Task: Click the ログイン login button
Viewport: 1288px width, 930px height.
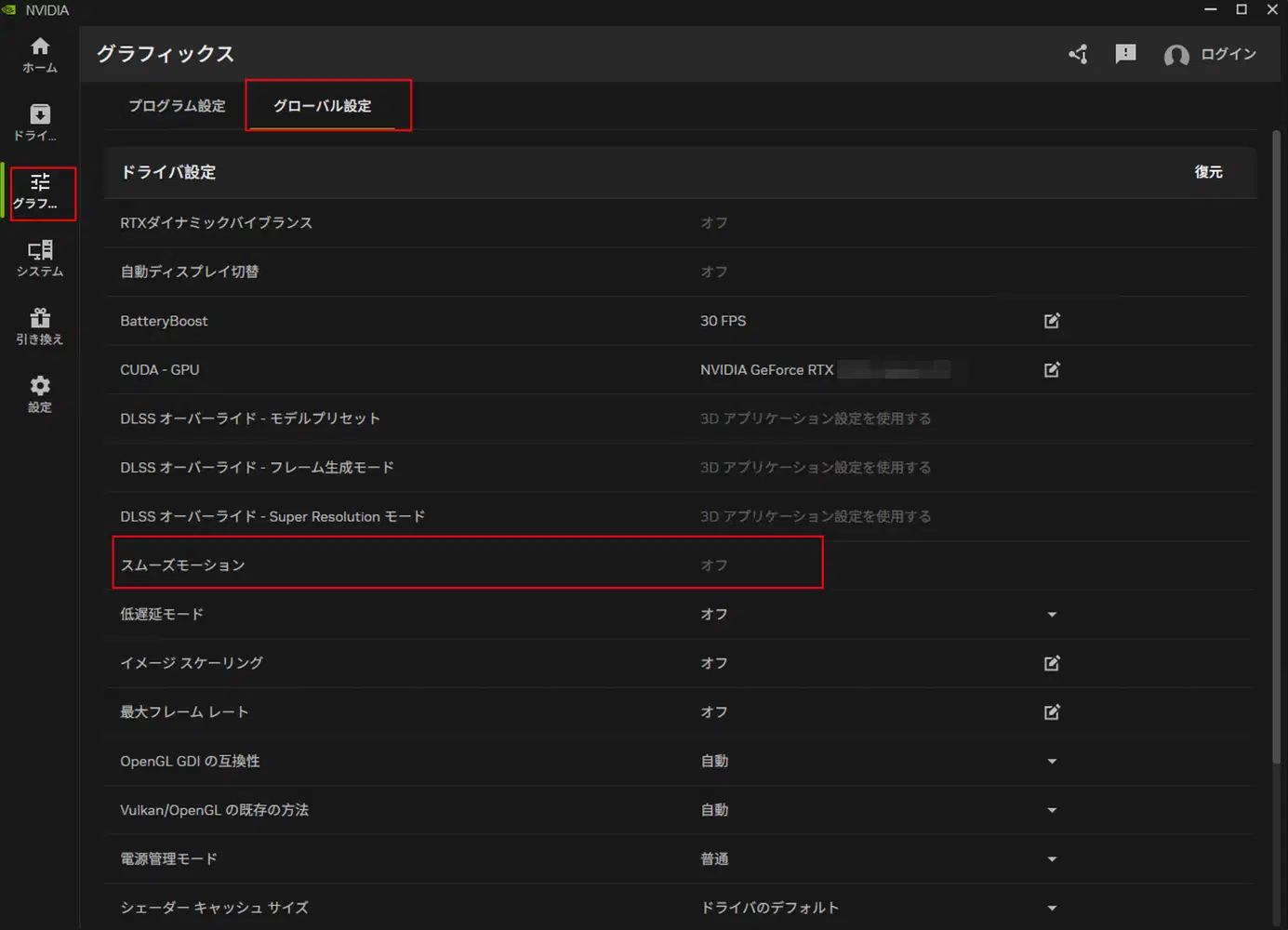Action: [1211, 55]
